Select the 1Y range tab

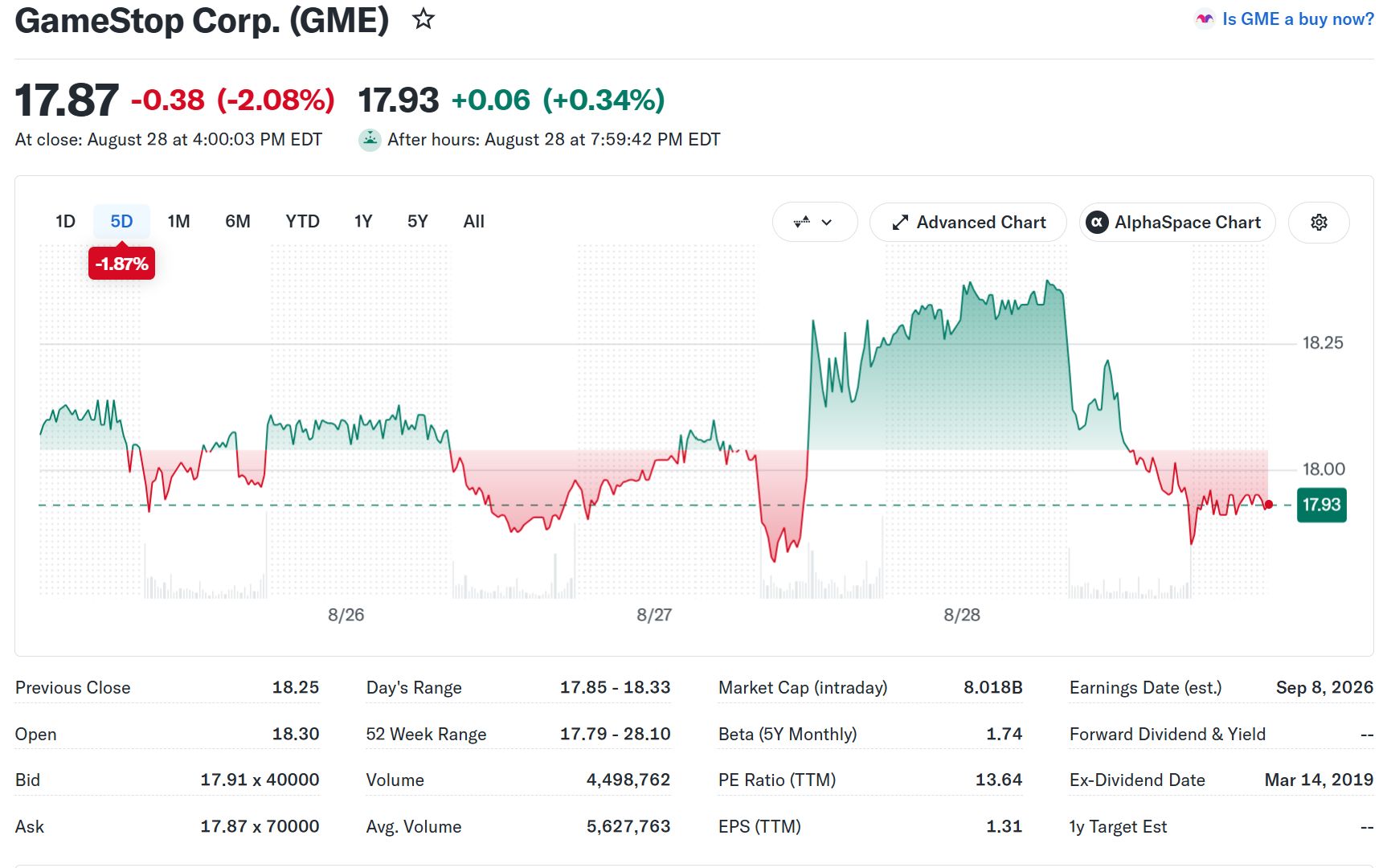[363, 221]
